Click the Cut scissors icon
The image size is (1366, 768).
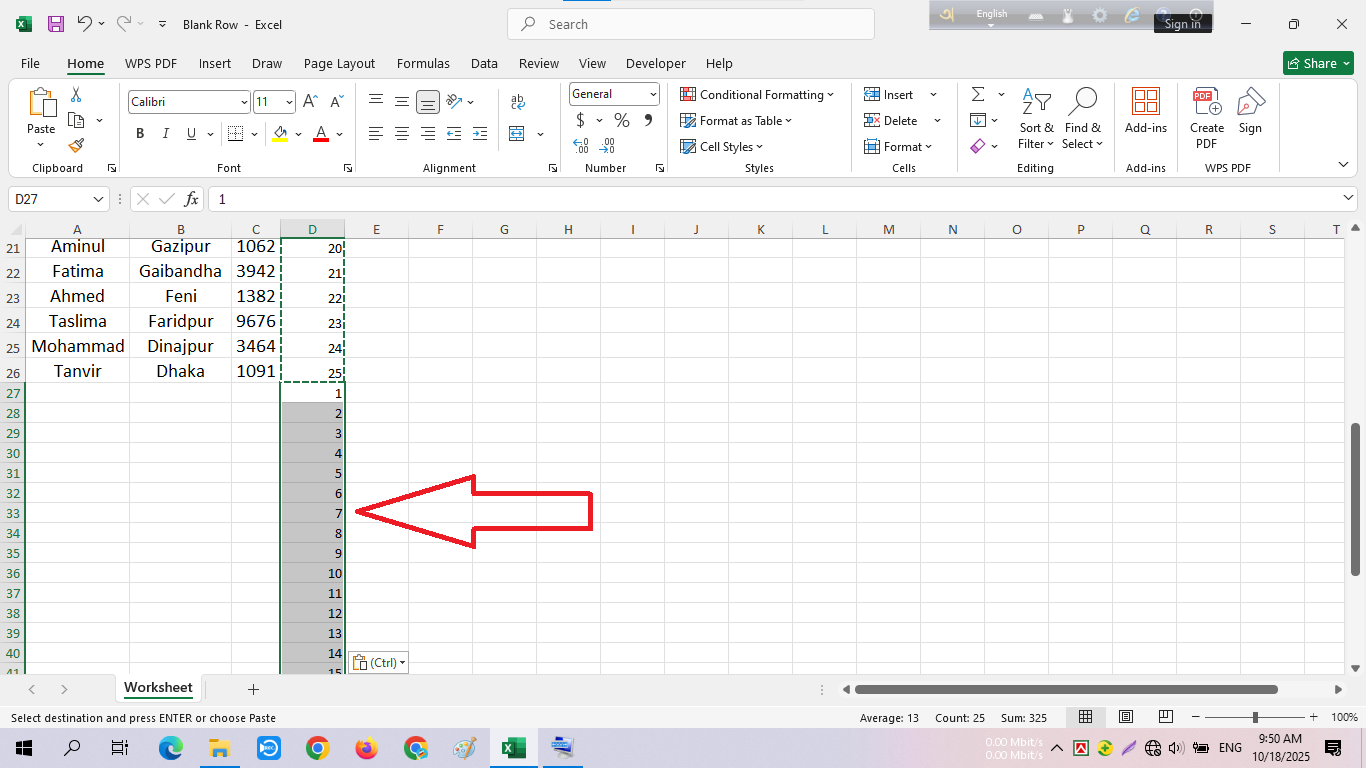point(76,95)
